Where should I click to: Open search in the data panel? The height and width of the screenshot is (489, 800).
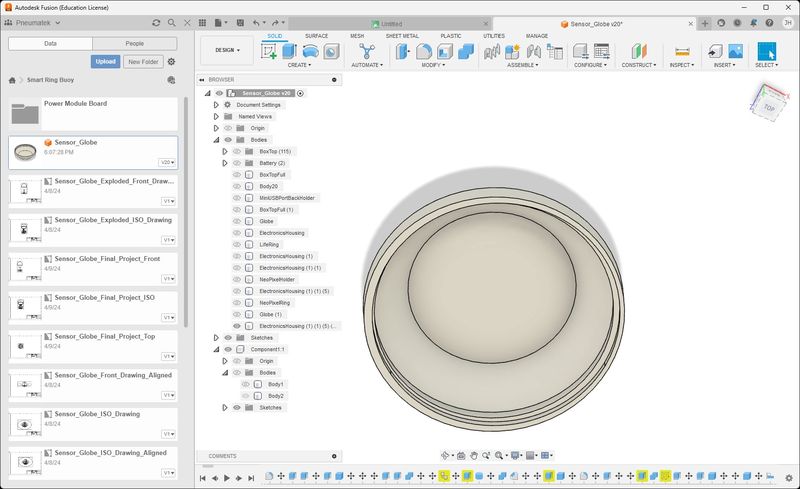coord(171,23)
